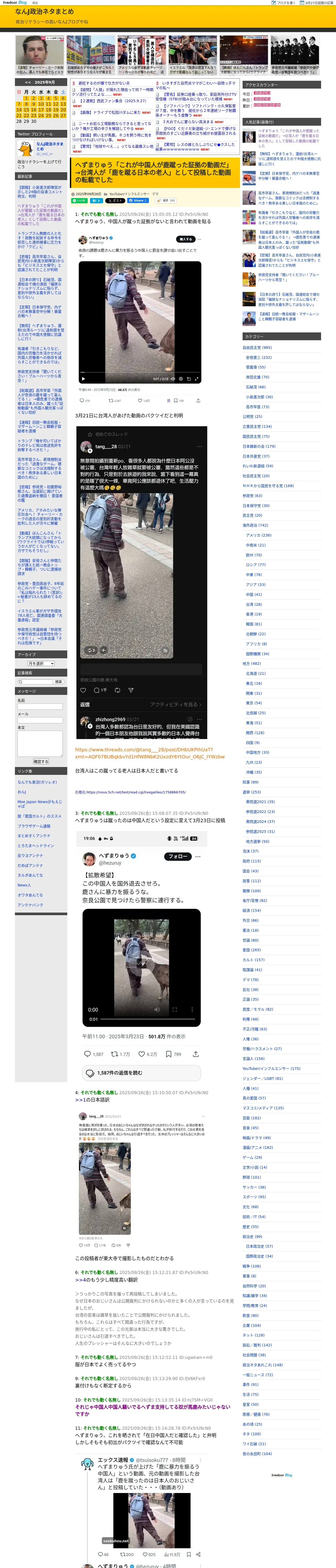Click the YouTuber/インフルエンサー article category tag

(x=129, y=194)
